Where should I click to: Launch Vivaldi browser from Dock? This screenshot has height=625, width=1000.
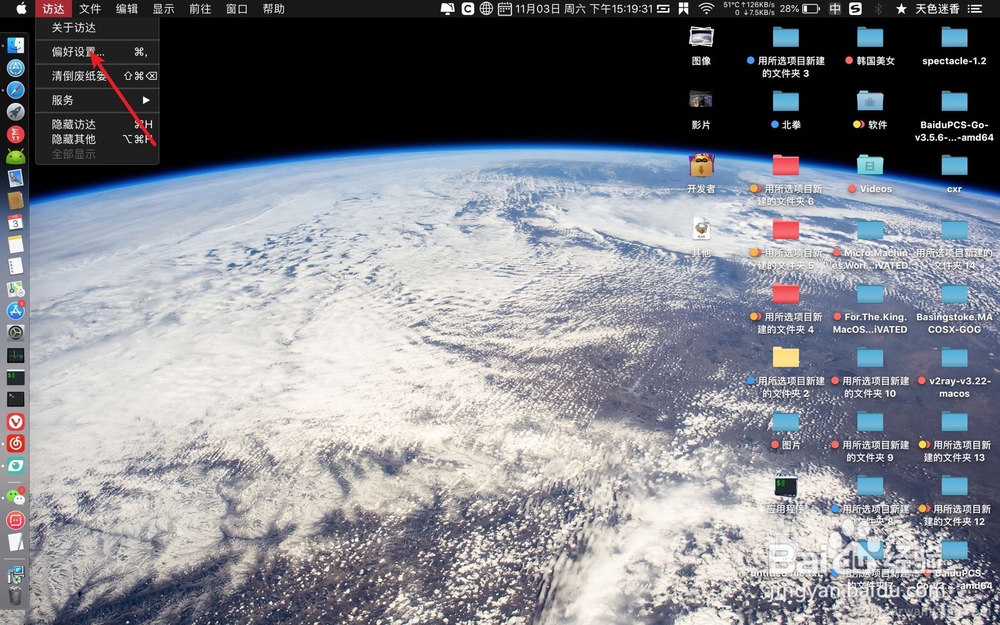point(15,422)
